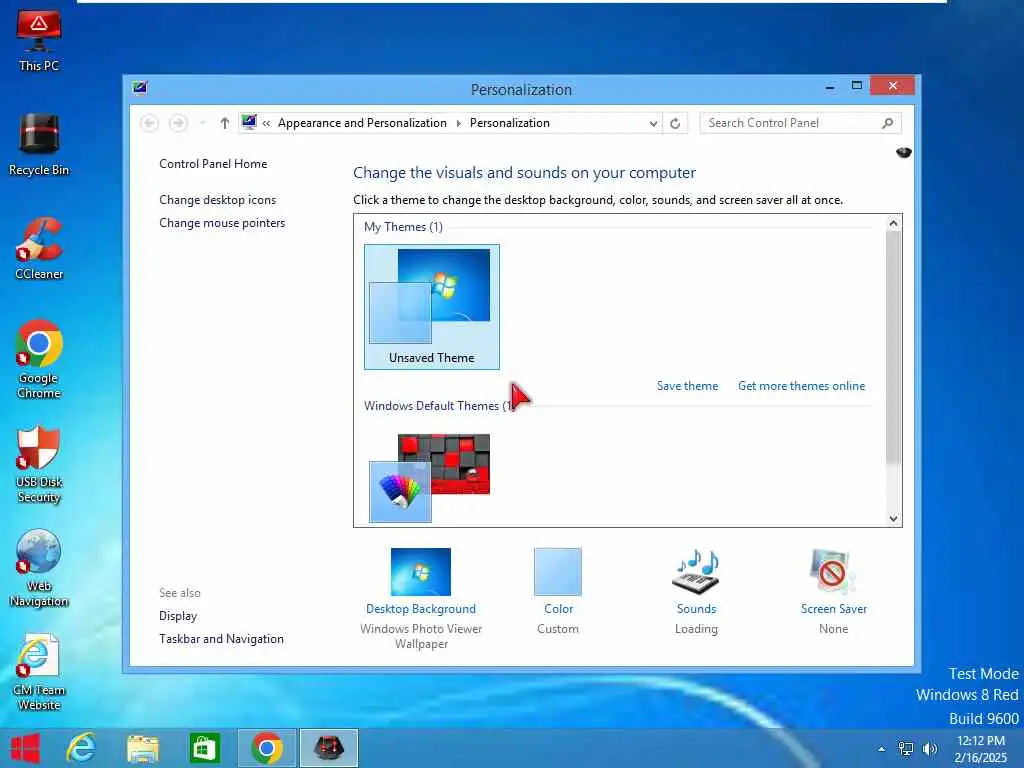The image size is (1024, 768).
Task: Open Desktop Background settings
Action: pyautogui.click(x=421, y=581)
